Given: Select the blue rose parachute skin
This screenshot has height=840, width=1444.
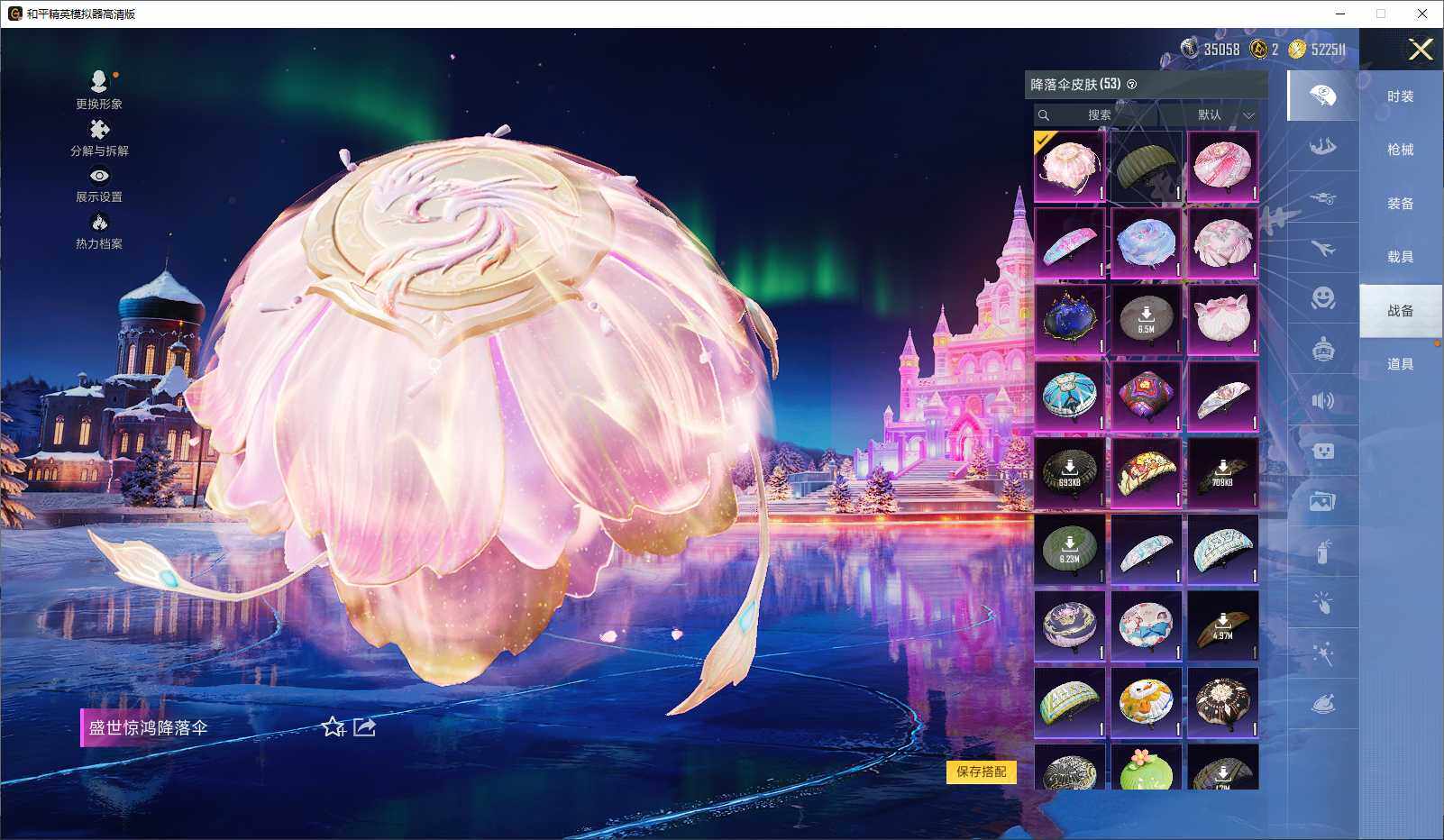Looking at the screenshot, I should pyautogui.click(x=1147, y=243).
